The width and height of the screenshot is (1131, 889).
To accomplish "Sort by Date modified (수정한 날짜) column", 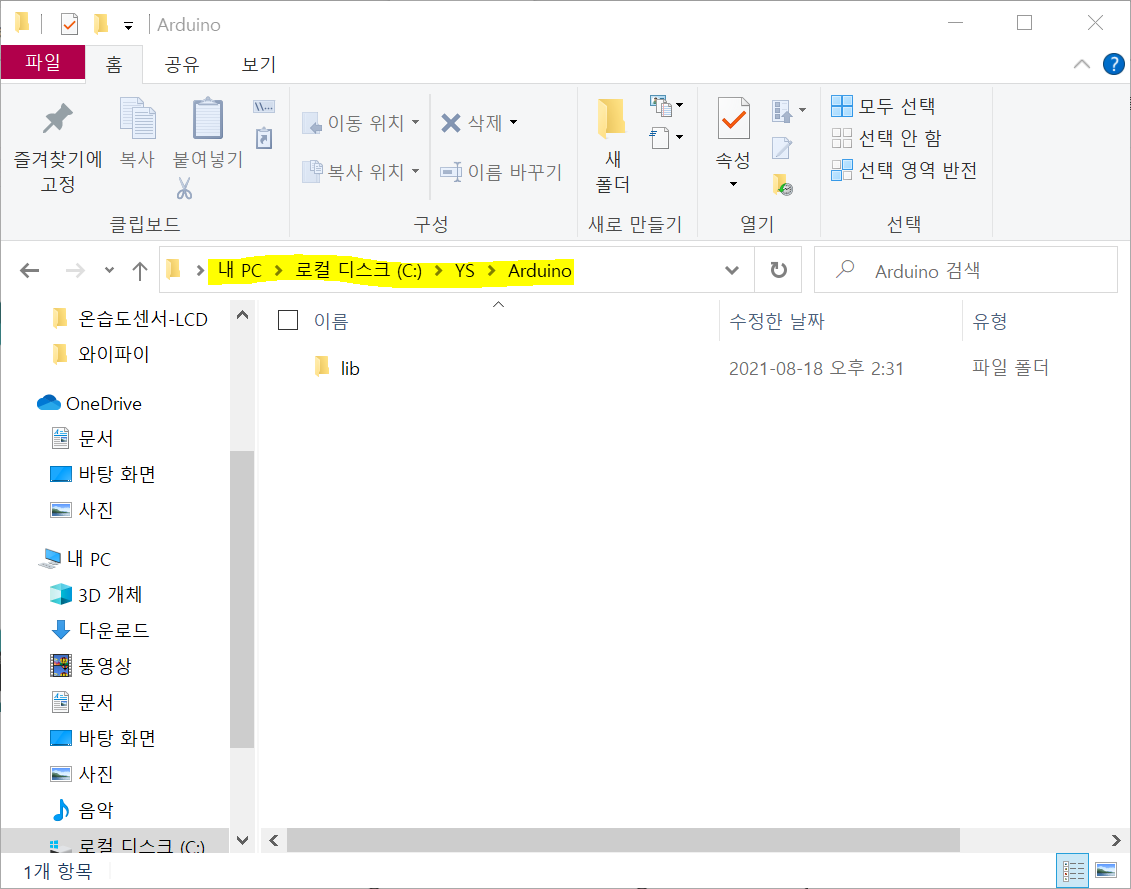I will click(777, 321).
